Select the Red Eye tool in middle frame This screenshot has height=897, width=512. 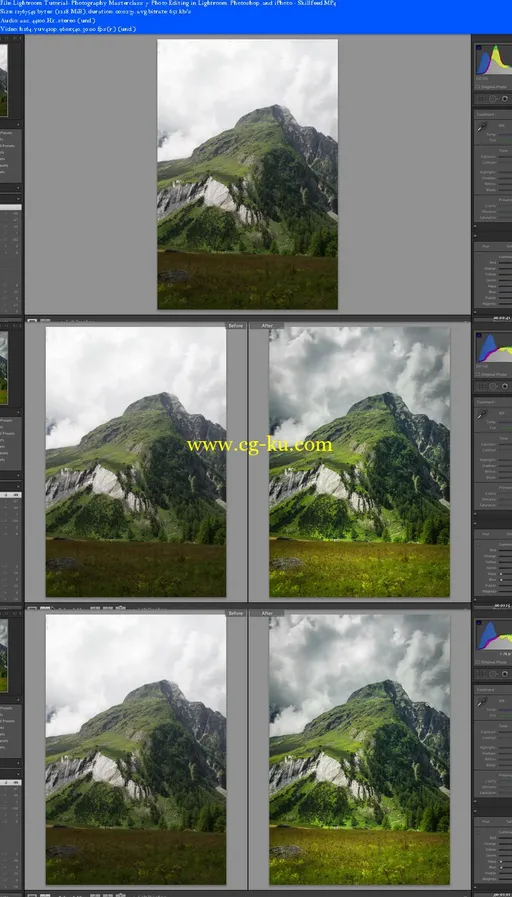(505, 386)
